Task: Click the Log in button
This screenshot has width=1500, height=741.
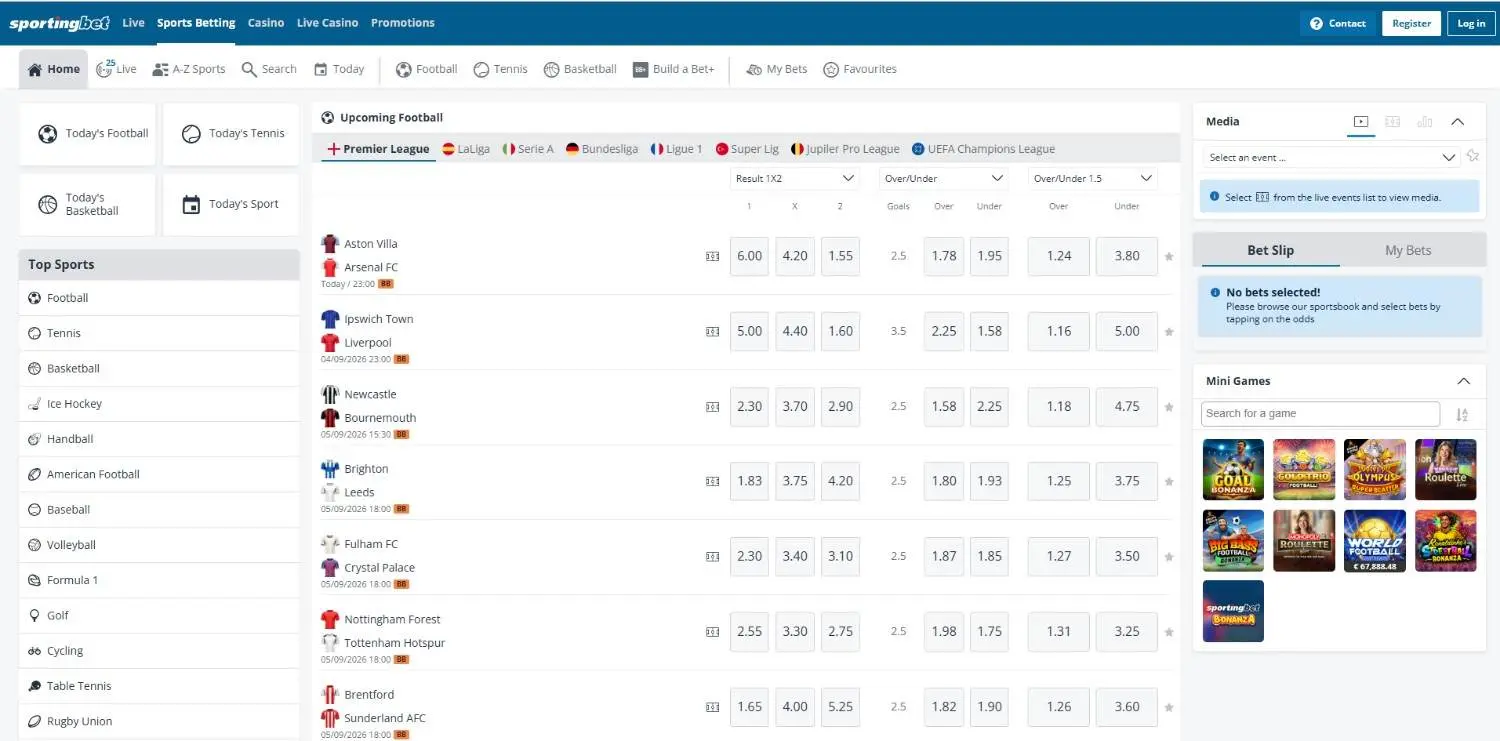Action: tap(1471, 23)
